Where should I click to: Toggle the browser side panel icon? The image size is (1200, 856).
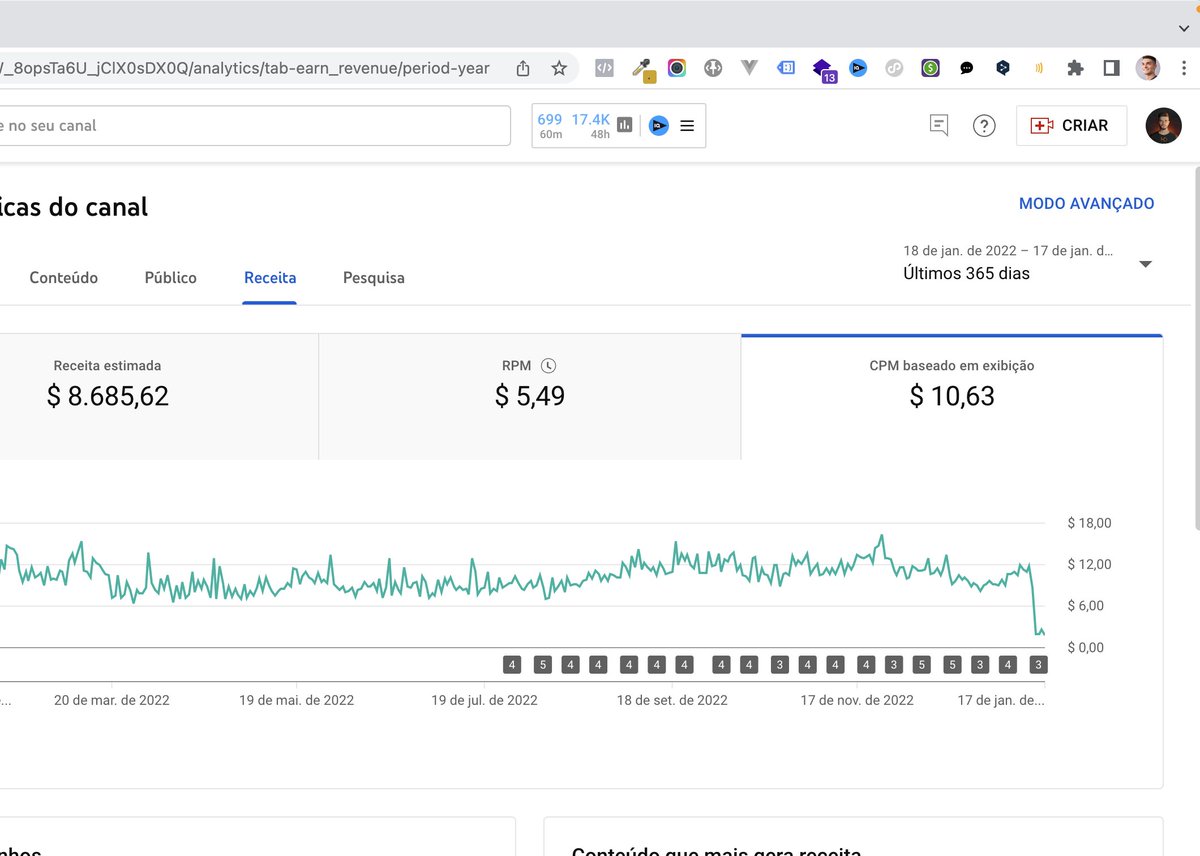click(x=1111, y=68)
